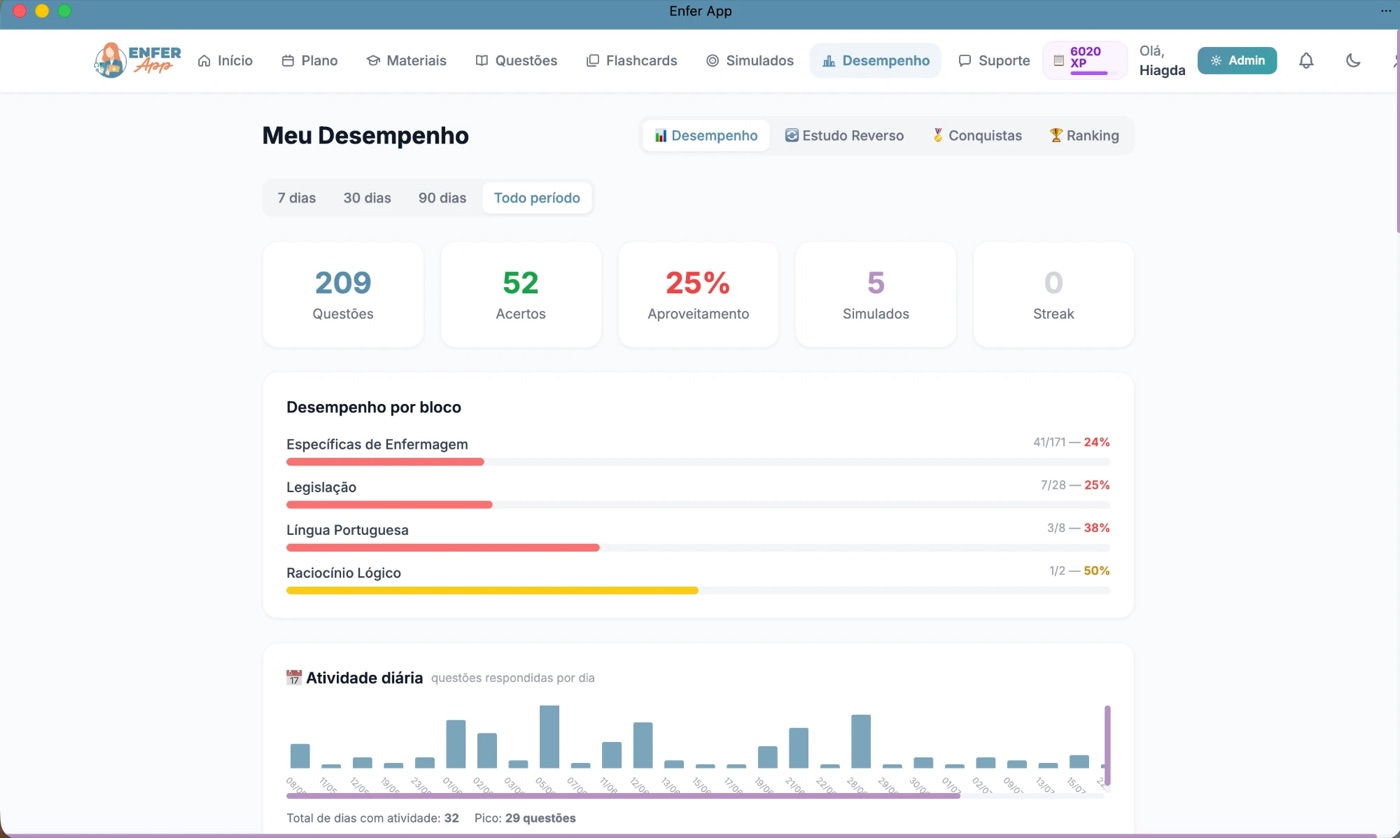The image size is (1400, 838).
Task: Click the 0 Streak card
Action: tap(1053, 294)
